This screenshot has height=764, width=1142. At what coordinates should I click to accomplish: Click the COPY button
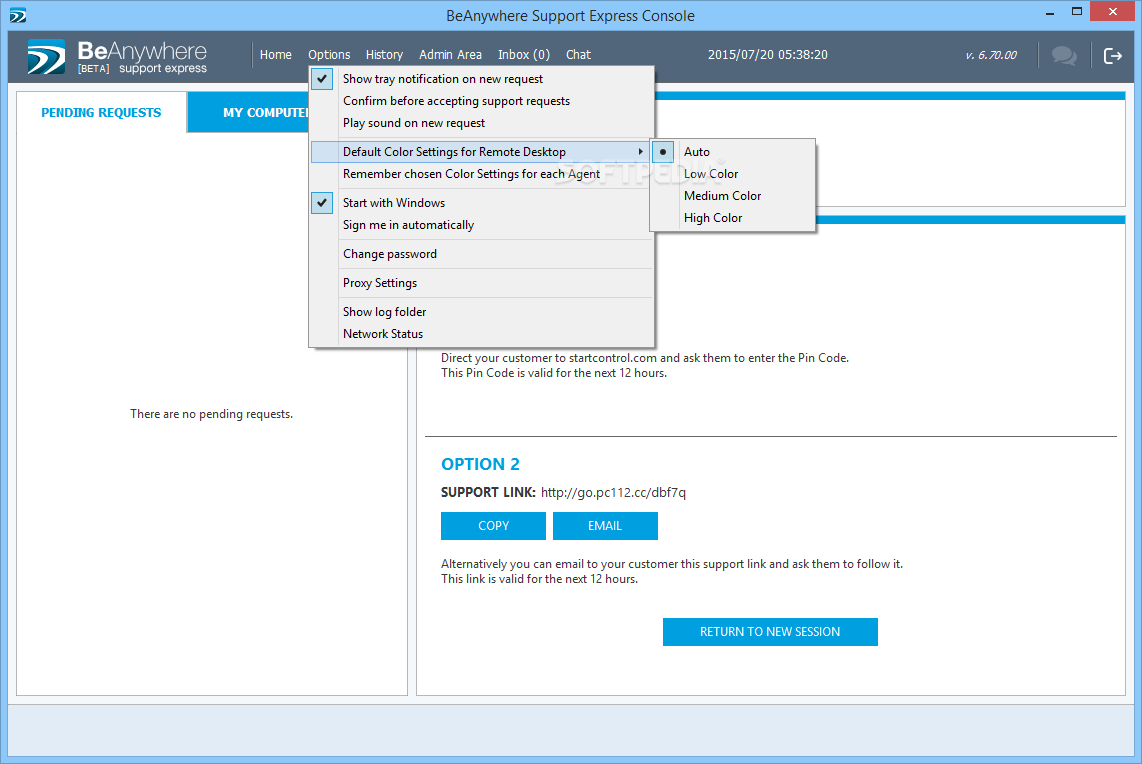click(x=493, y=526)
